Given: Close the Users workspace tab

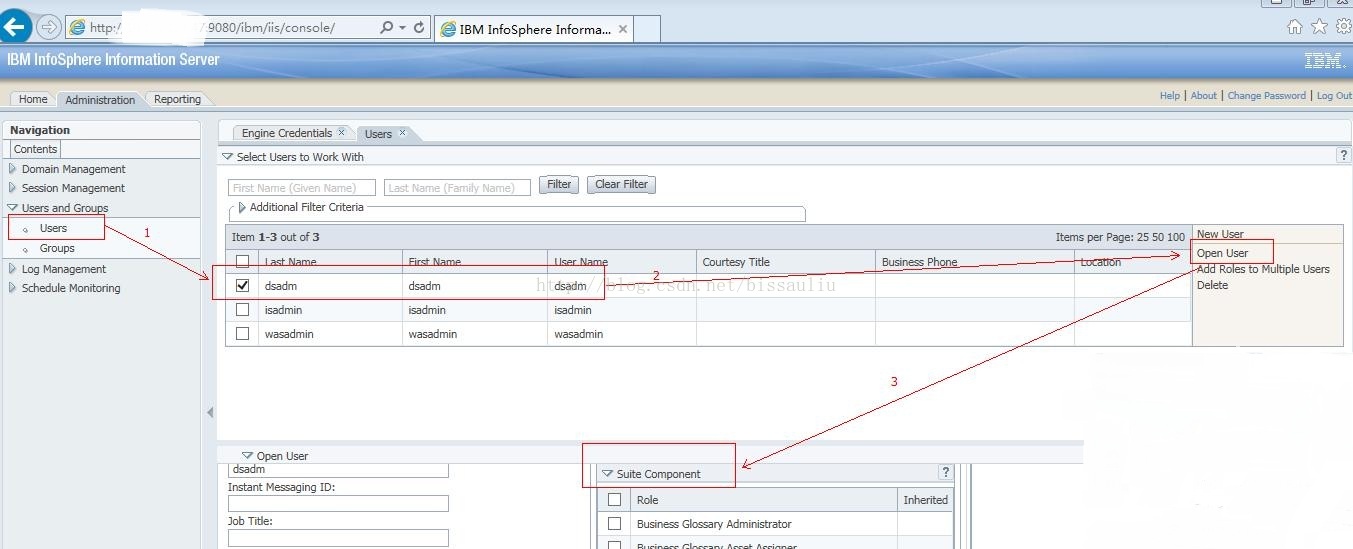Looking at the screenshot, I should pyautogui.click(x=403, y=132).
